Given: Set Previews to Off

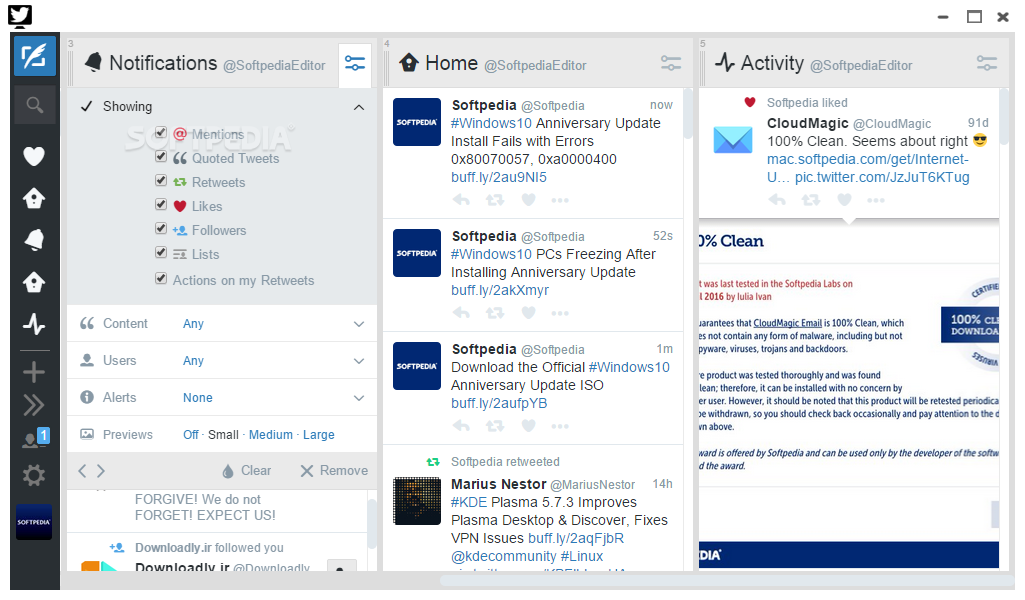Looking at the screenshot, I should pyautogui.click(x=190, y=435).
